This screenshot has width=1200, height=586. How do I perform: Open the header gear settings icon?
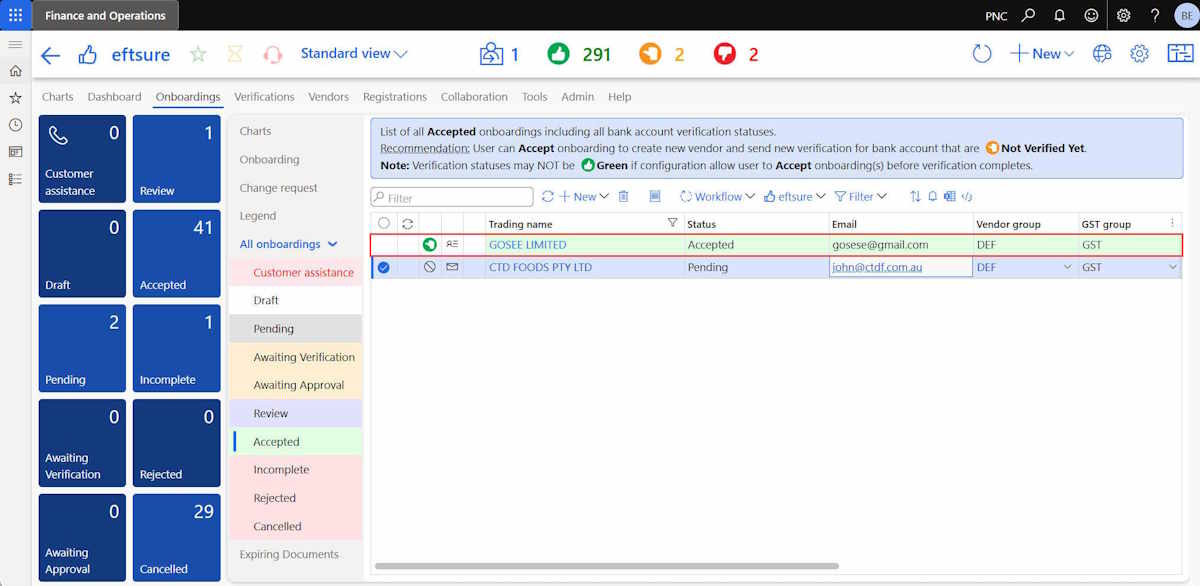coord(1139,54)
